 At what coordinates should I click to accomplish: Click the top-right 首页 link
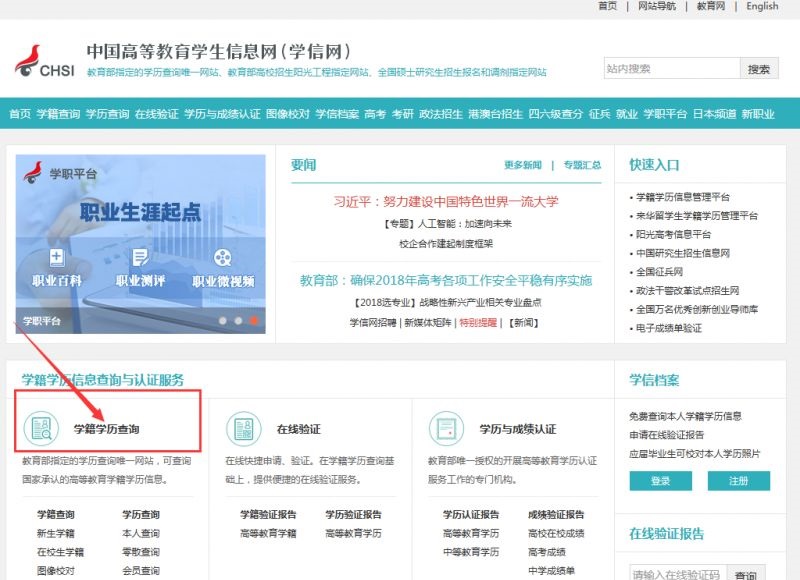(x=608, y=6)
